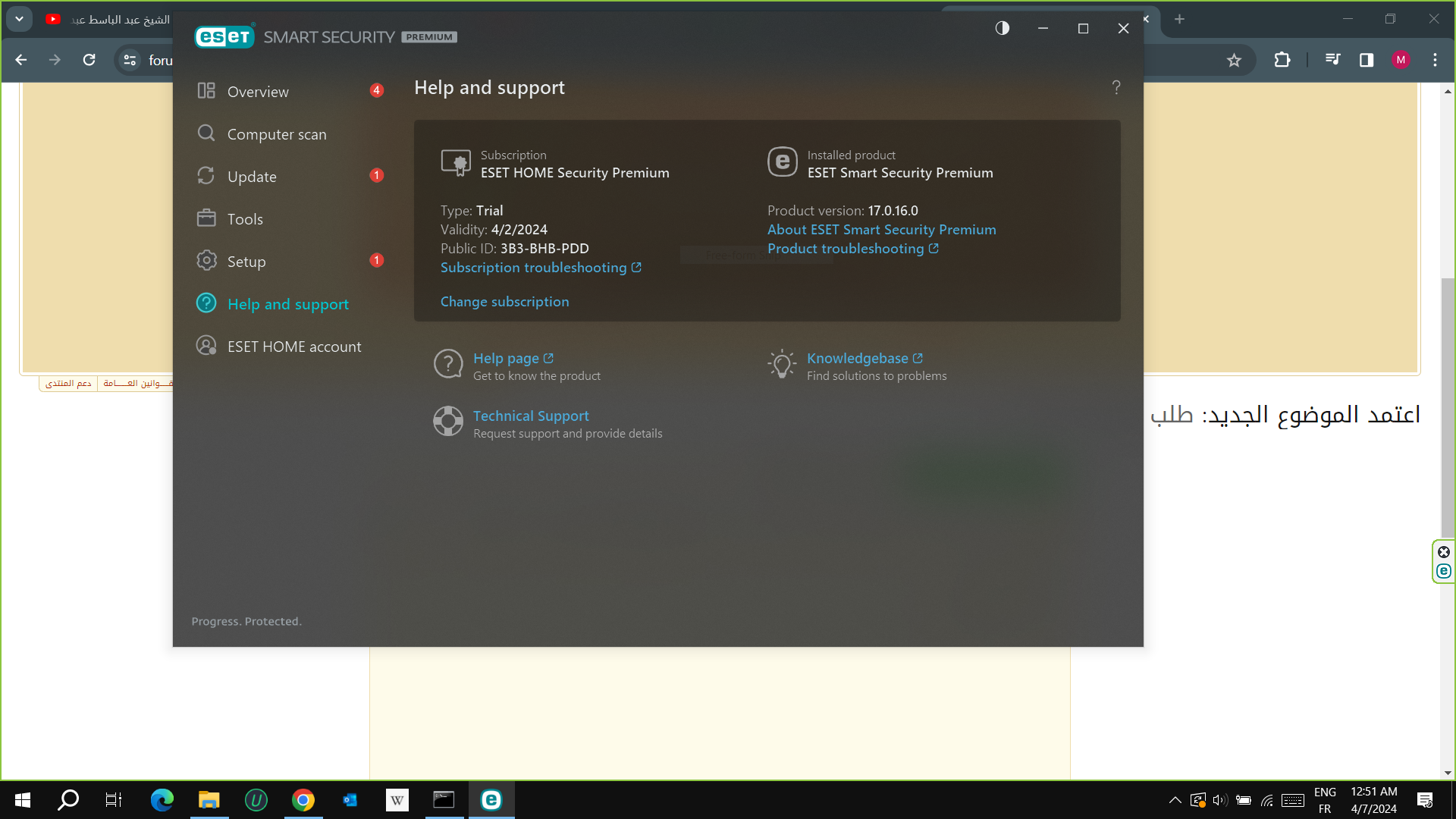Open Microsoft Edge from taskbar

pyautogui.click(x=162, y=800)
